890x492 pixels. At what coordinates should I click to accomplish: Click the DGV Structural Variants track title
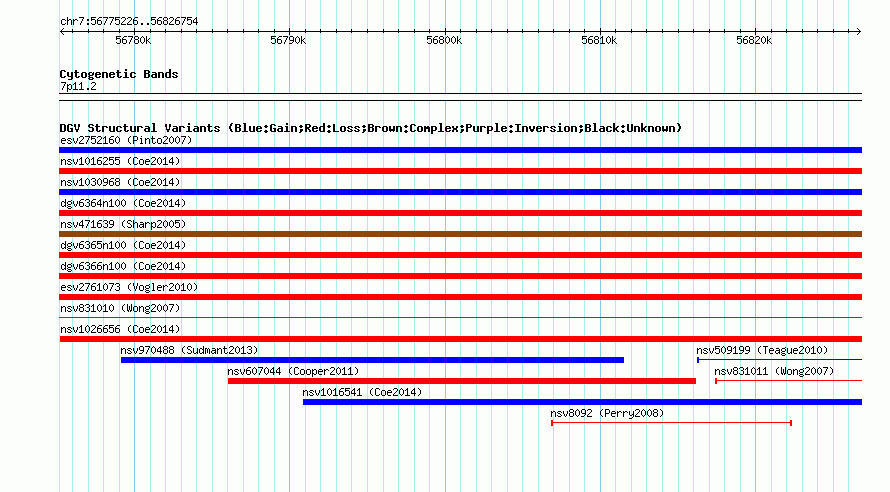tap(370, 128)
